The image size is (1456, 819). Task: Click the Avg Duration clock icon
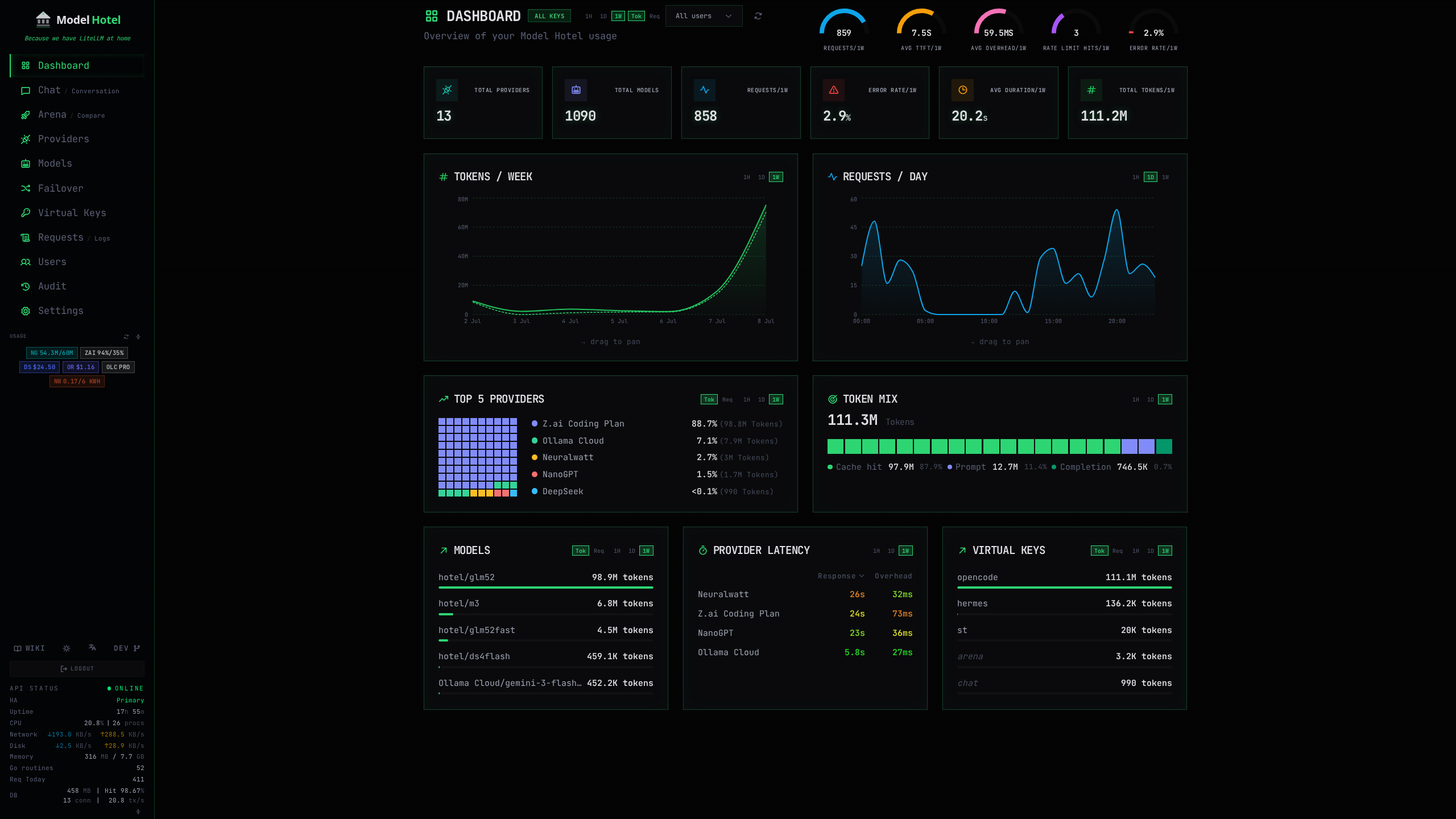point(963,90)
